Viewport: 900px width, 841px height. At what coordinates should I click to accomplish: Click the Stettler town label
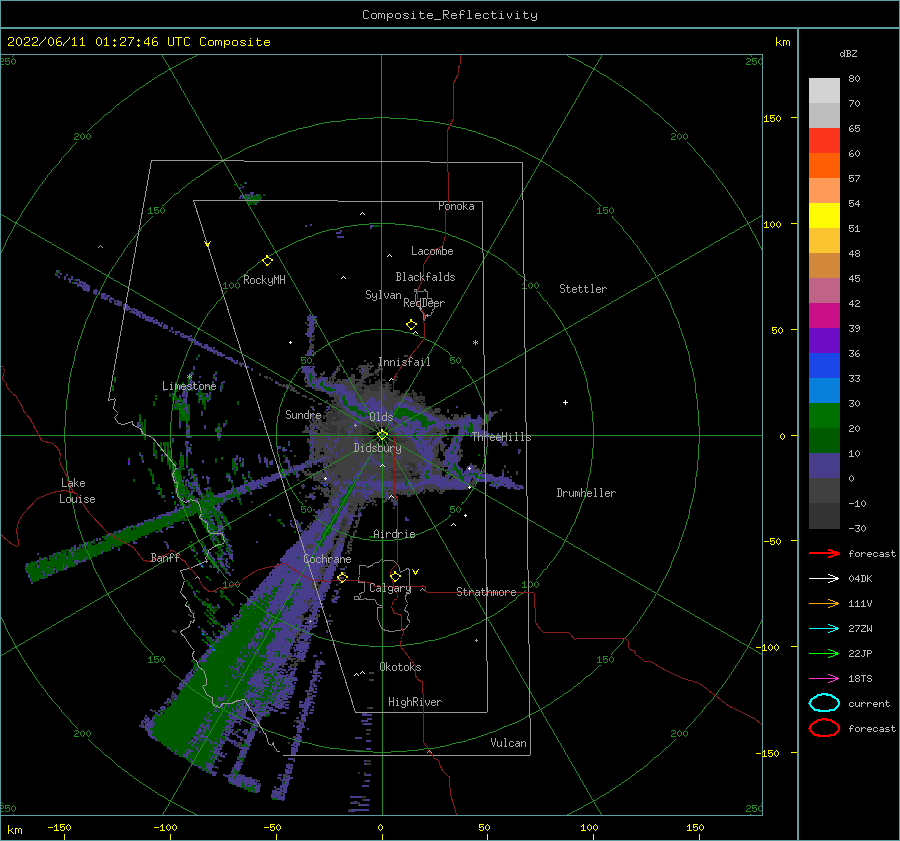click(x=583, y=289)
